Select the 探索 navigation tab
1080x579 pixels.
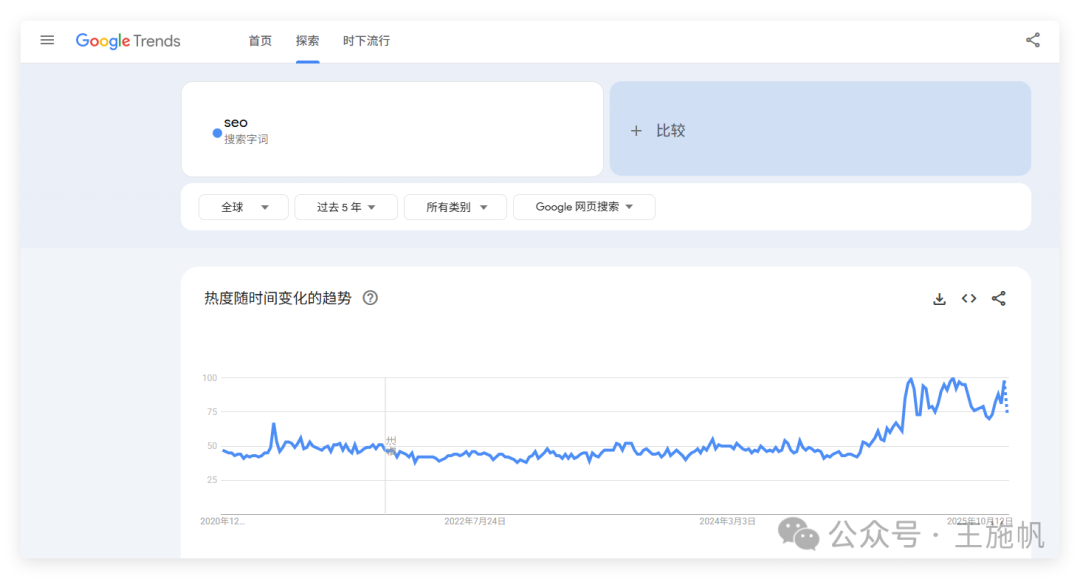pos(307,41)
